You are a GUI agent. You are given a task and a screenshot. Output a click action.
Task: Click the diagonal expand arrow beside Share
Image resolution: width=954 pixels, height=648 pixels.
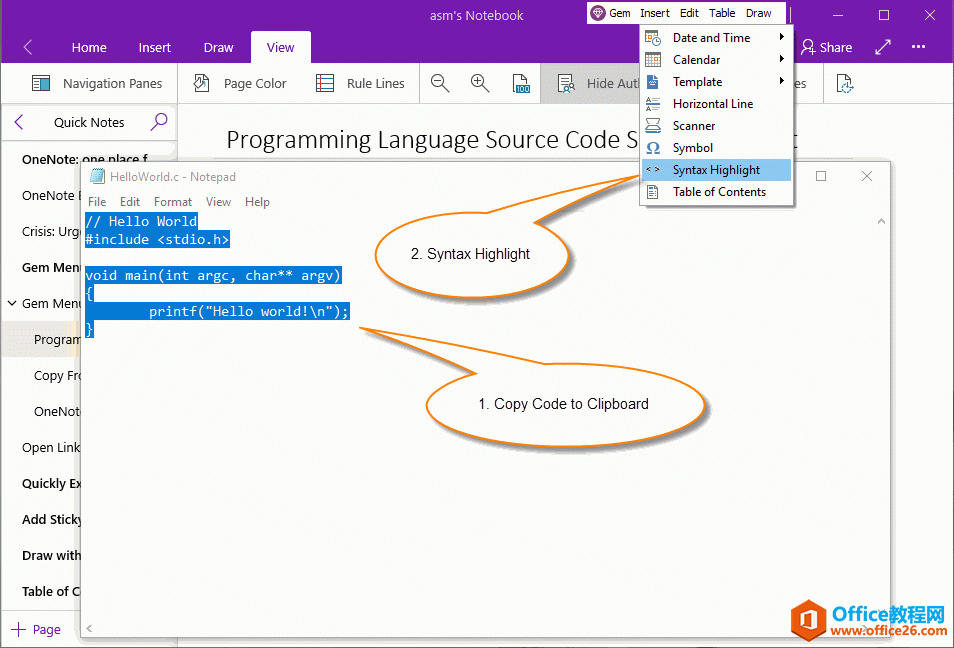881,46
